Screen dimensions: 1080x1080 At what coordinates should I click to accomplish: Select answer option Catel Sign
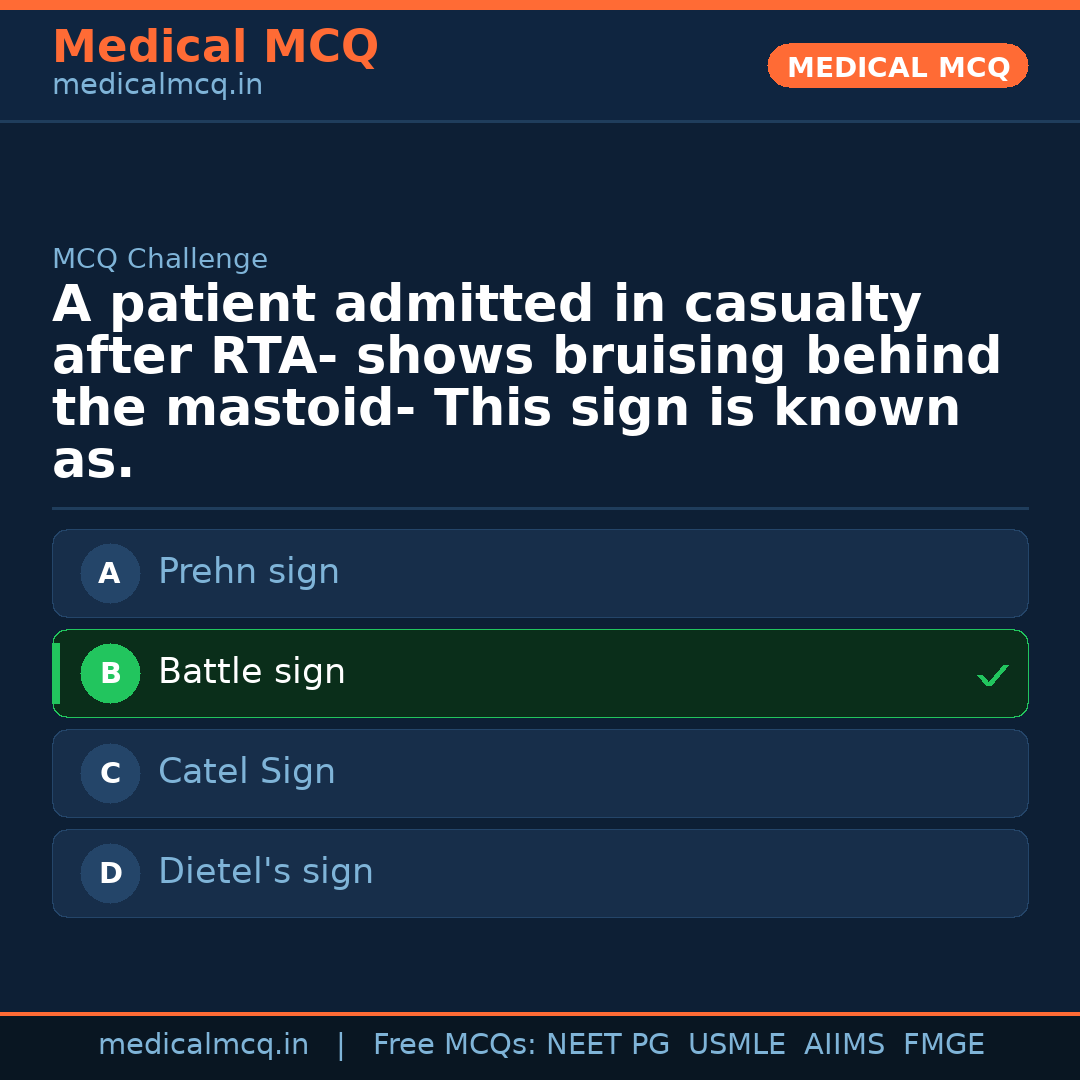(x=540, y=773)
